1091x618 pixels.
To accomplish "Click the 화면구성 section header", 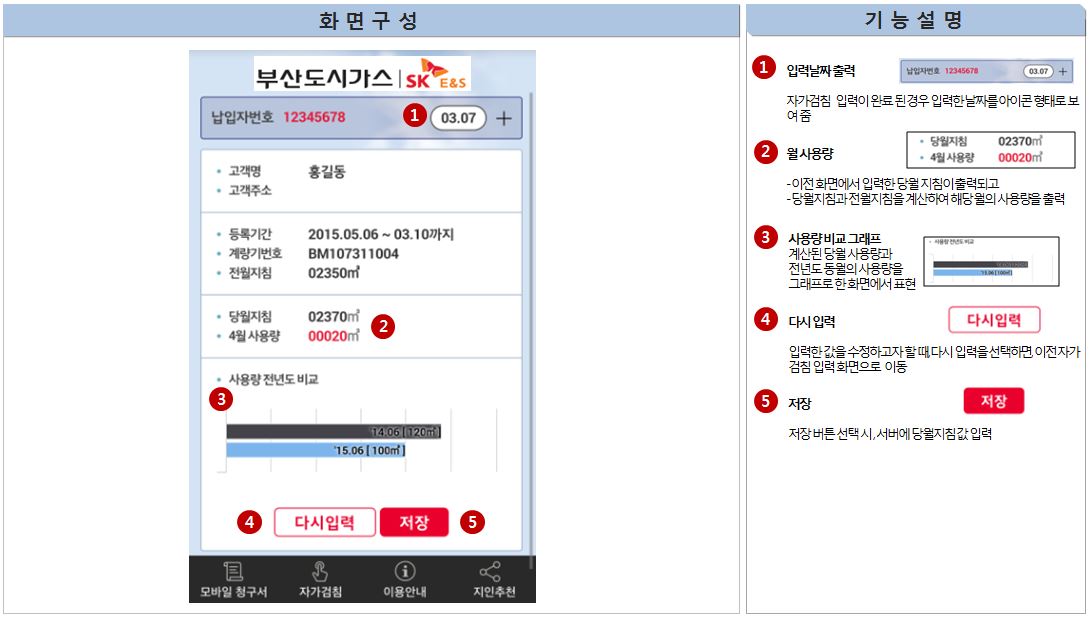I will click(370, 20).
